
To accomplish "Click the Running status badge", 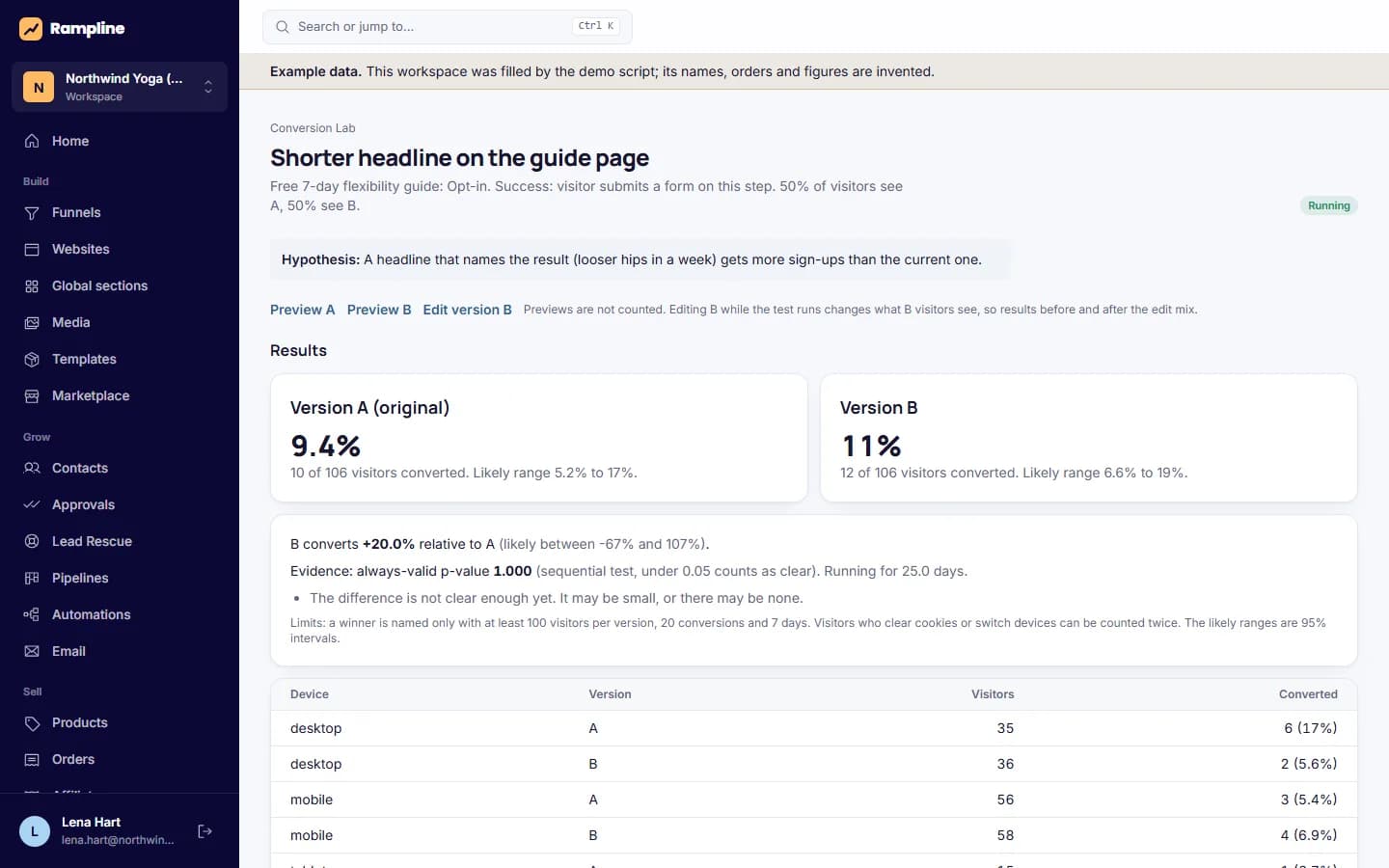I will (x=1329, y=205).
